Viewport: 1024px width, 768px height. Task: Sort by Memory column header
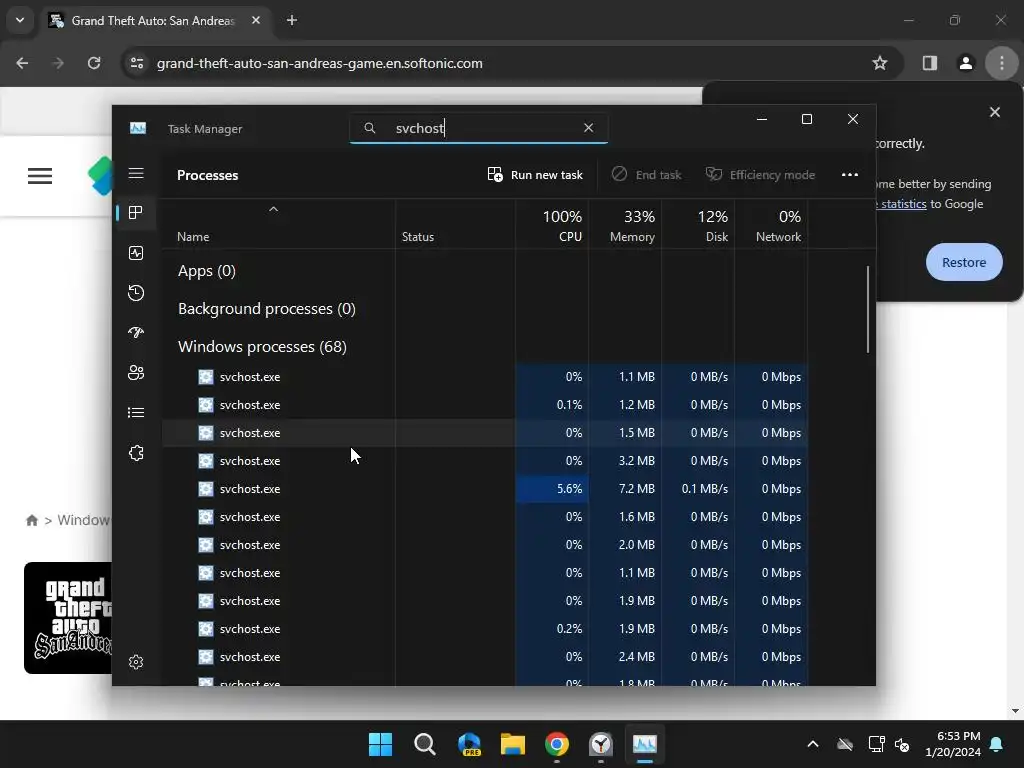point(625,225)
